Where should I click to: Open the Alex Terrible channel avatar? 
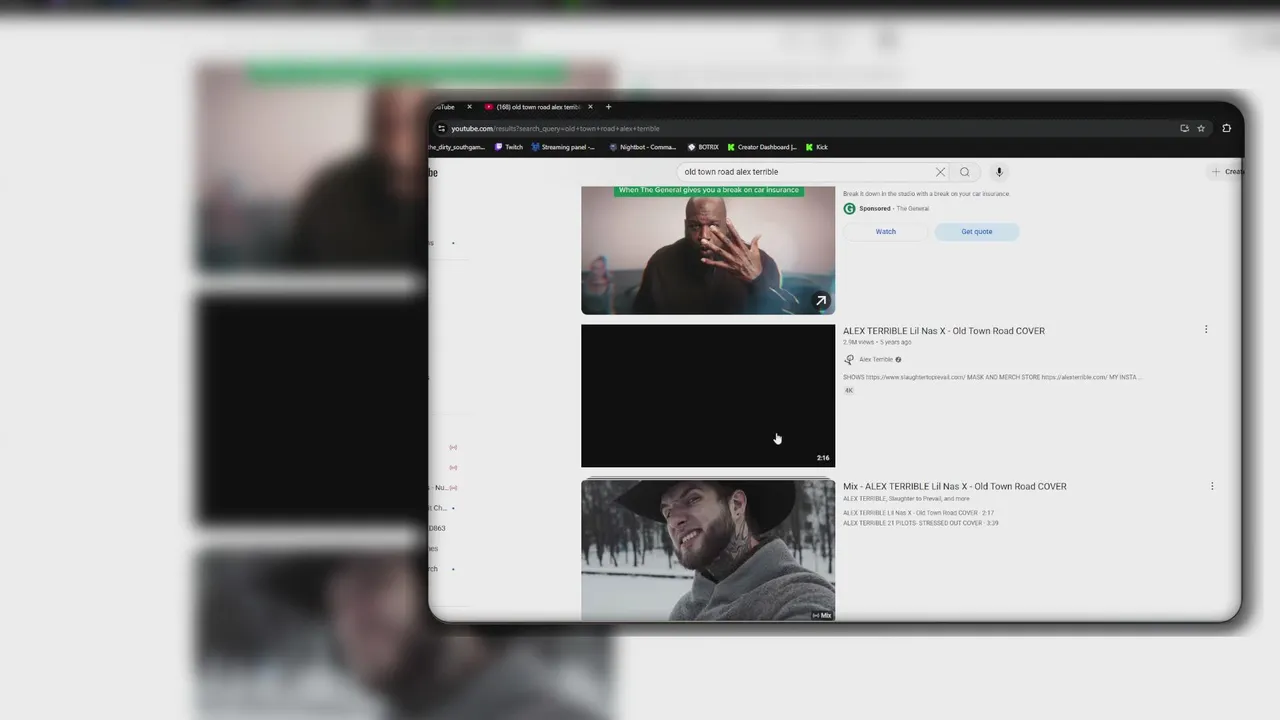point(849,359)
